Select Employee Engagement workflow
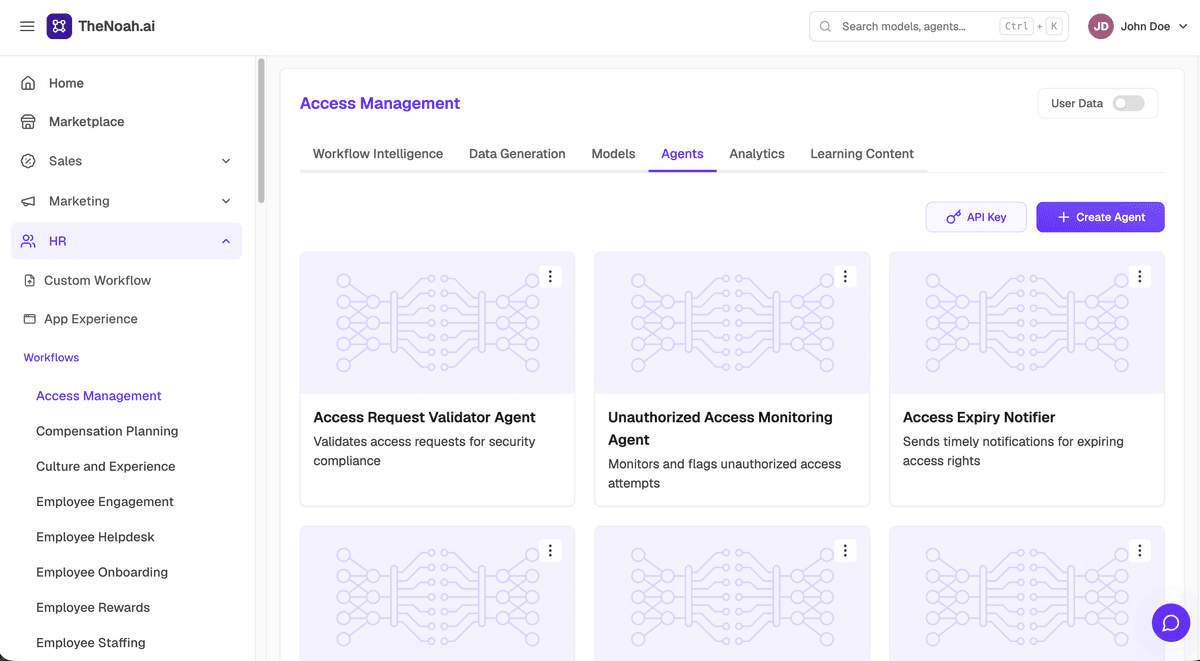The image size is (1200, 661). (105, 502)
